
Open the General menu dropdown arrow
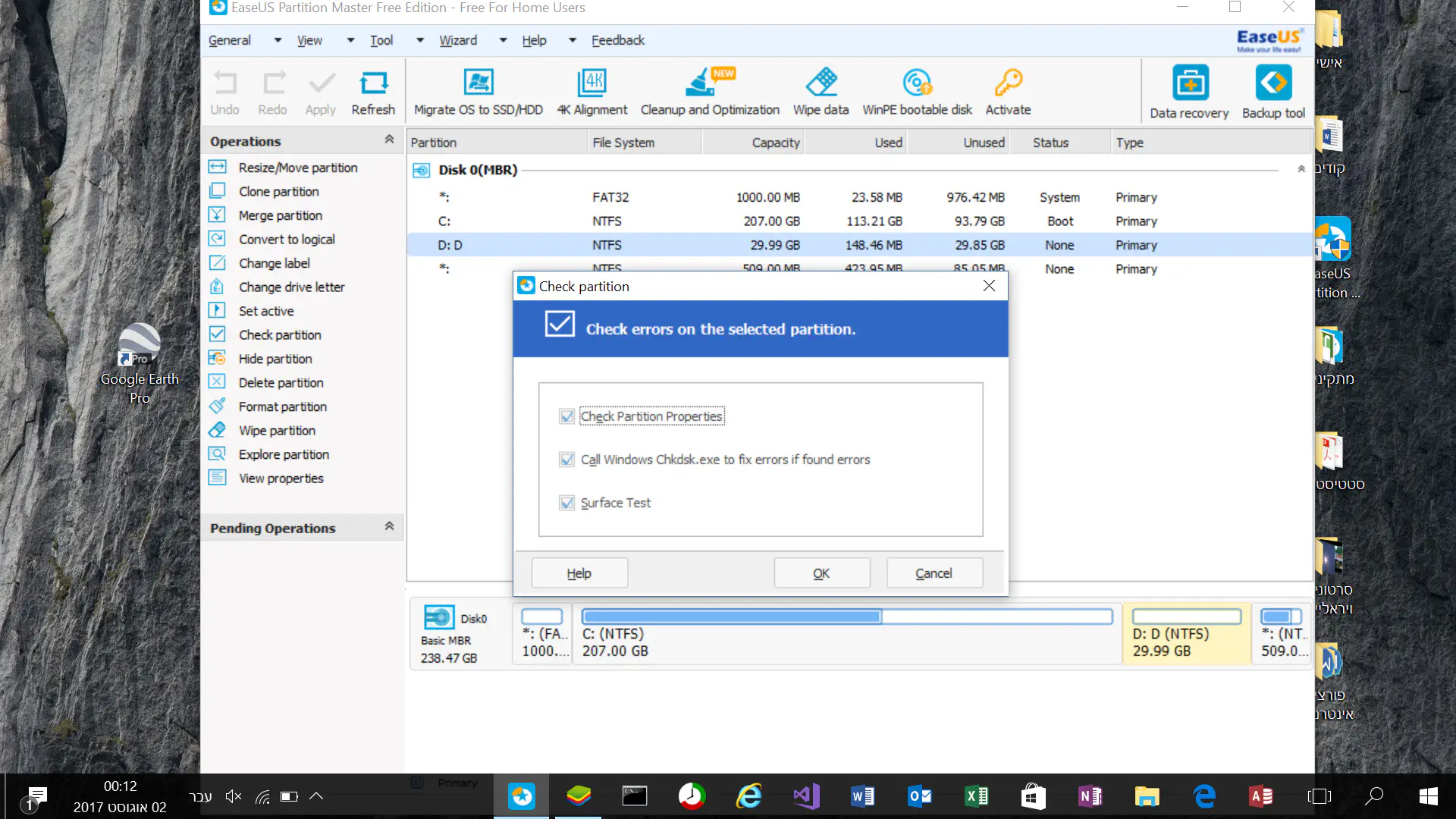pyautogui.click(x=278, y=40)
